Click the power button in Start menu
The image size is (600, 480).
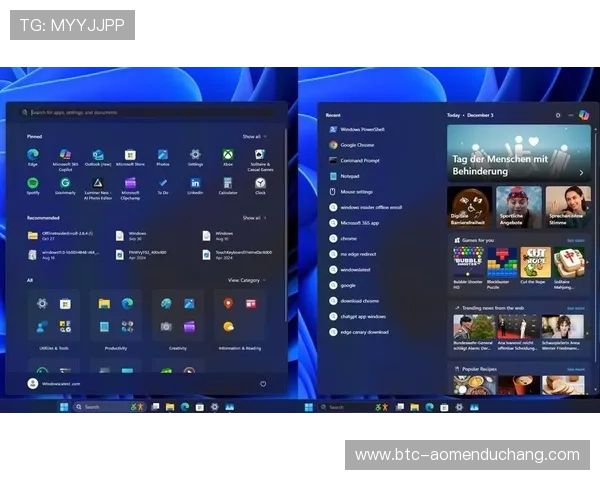point(263,383)
